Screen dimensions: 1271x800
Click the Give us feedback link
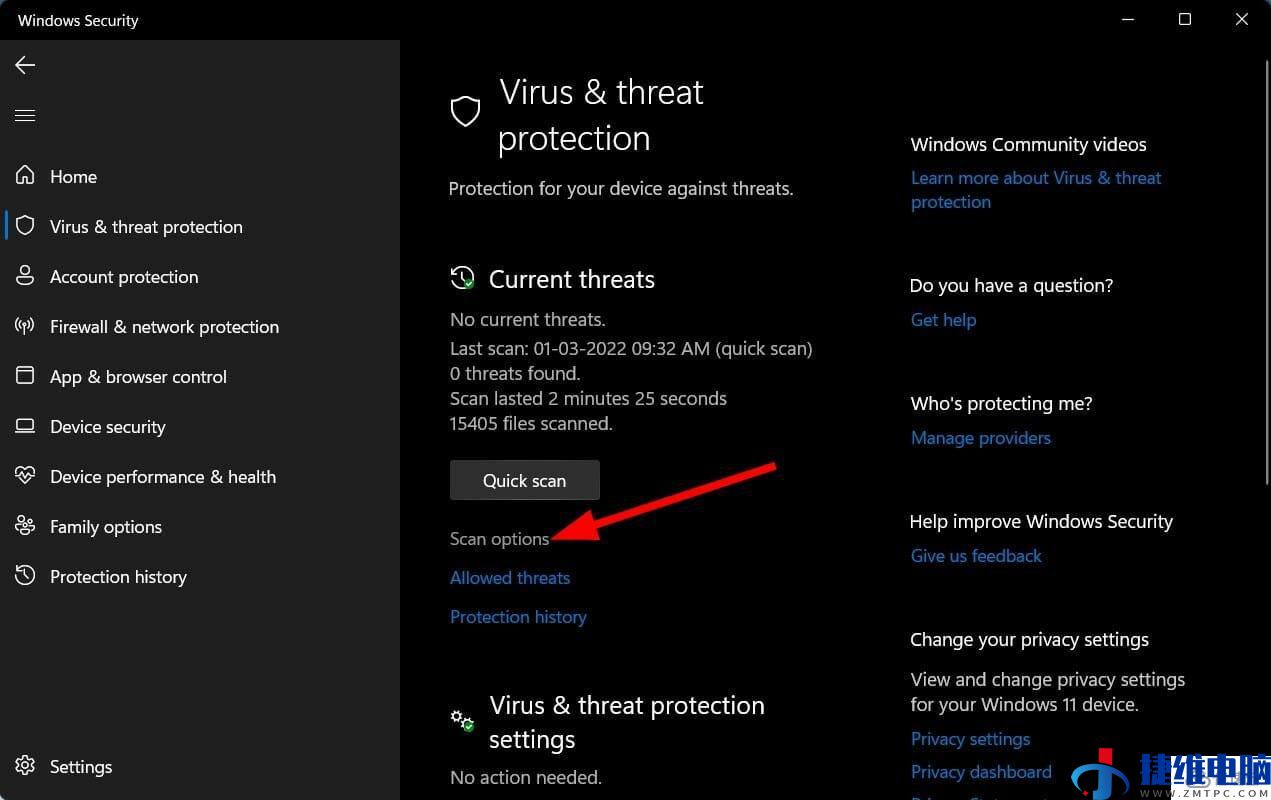tap(976, 556)
